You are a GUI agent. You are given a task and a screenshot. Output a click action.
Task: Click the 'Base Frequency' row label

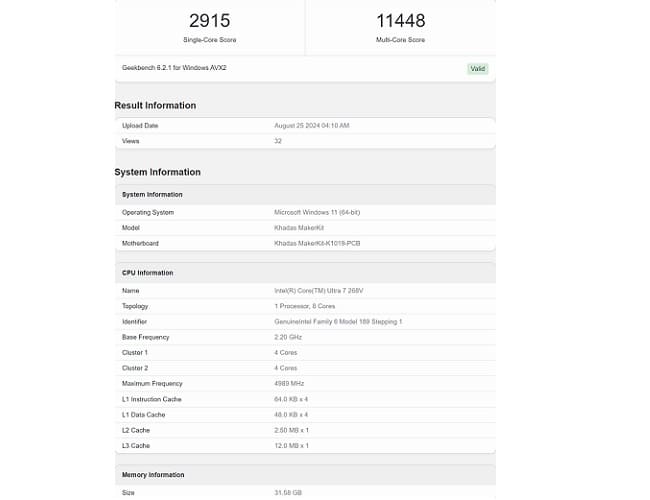click(146, 337)
